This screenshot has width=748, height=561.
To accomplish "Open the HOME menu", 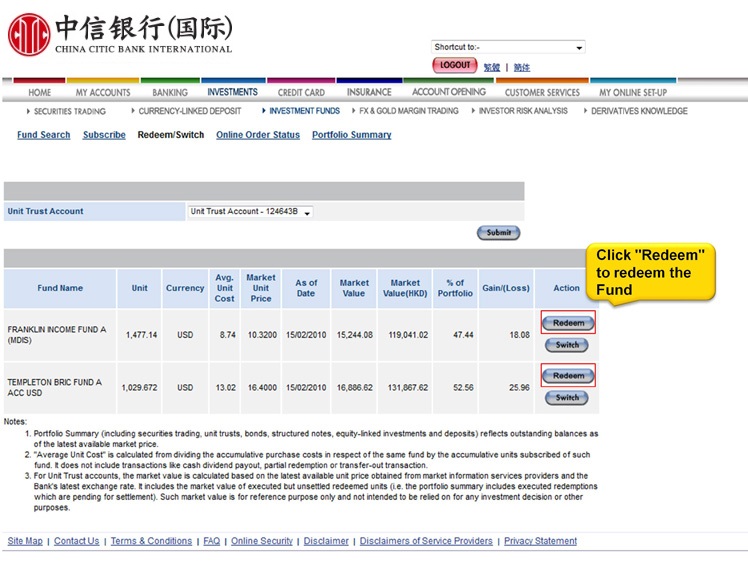I will (40, 93).
